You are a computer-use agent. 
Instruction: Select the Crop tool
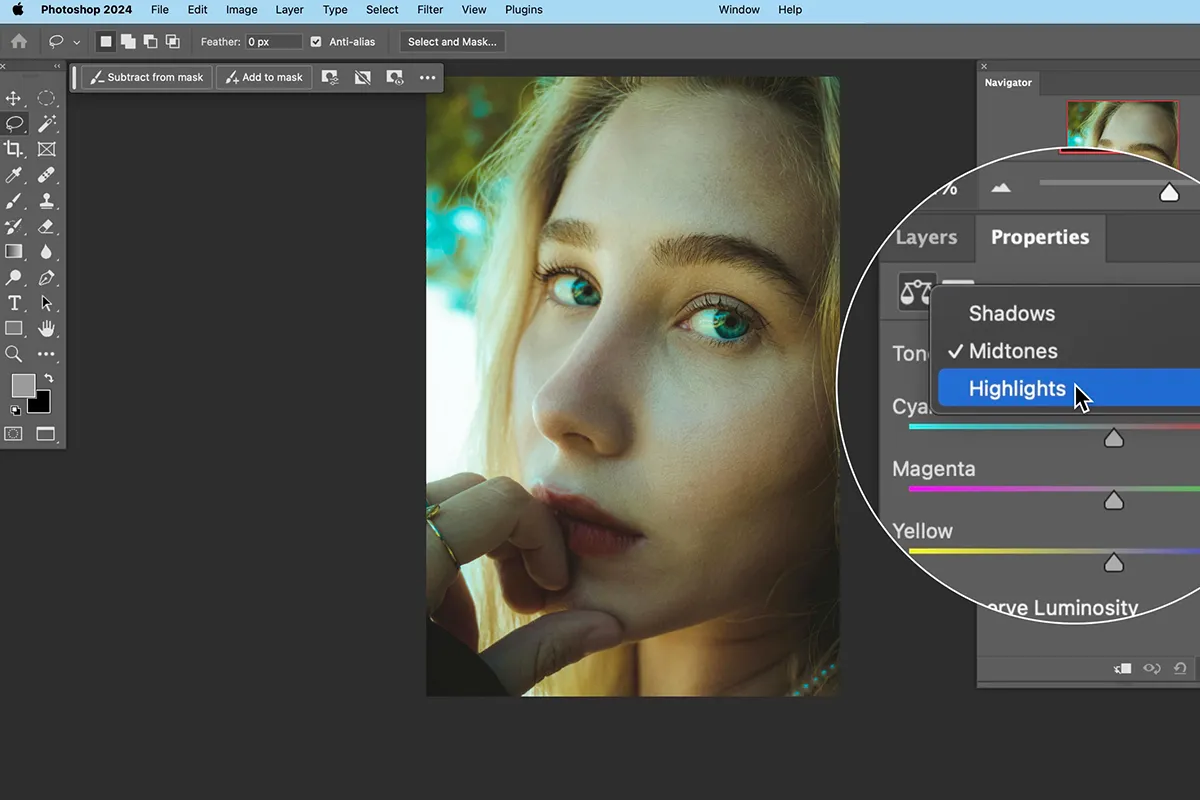[x=14, y=149]
